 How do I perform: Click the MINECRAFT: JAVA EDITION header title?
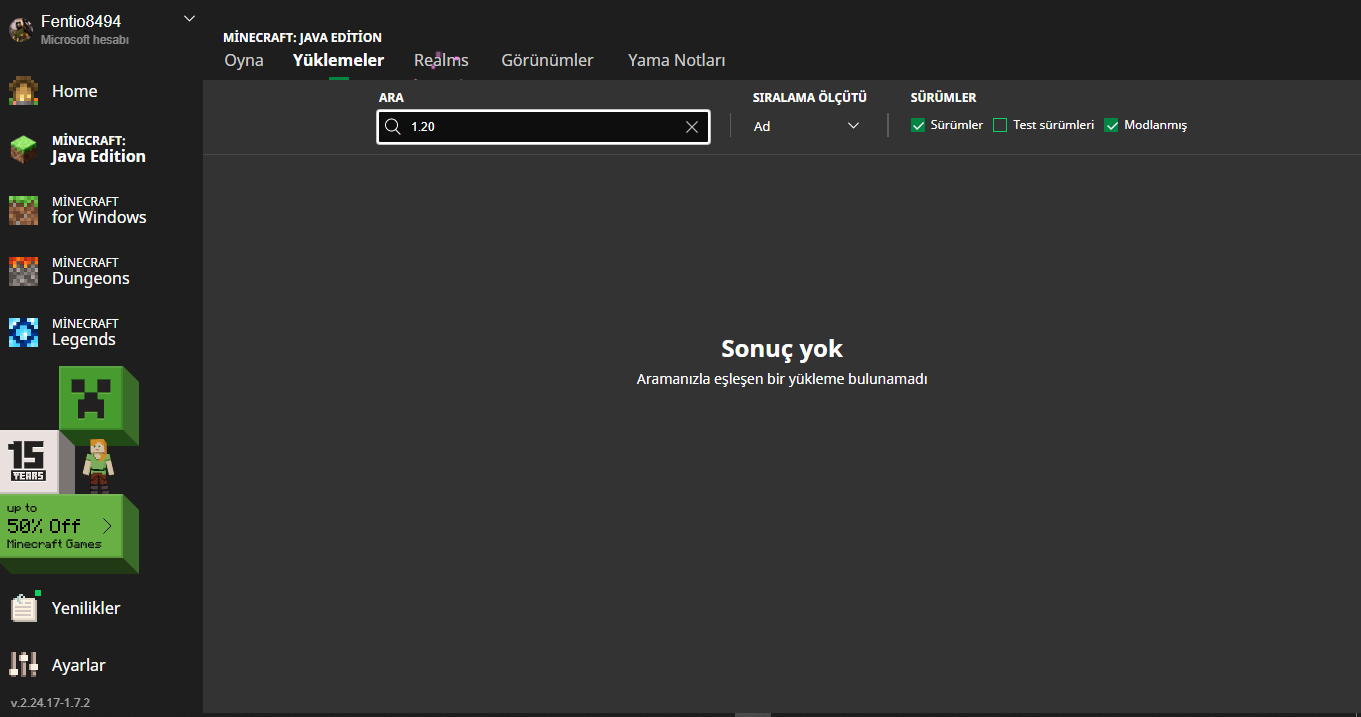tap(302, 38)
